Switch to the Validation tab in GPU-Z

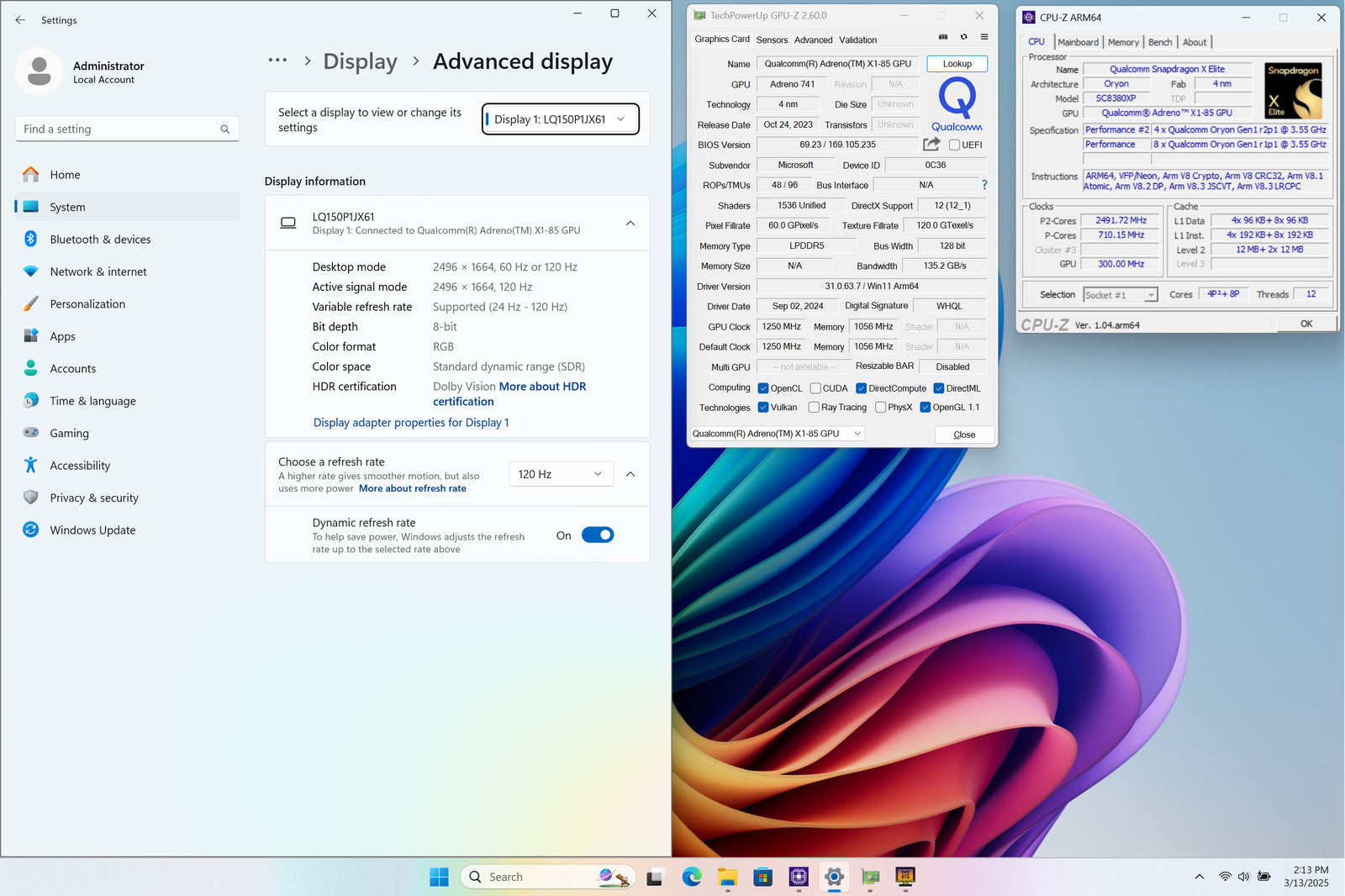[x=857, y=40]
